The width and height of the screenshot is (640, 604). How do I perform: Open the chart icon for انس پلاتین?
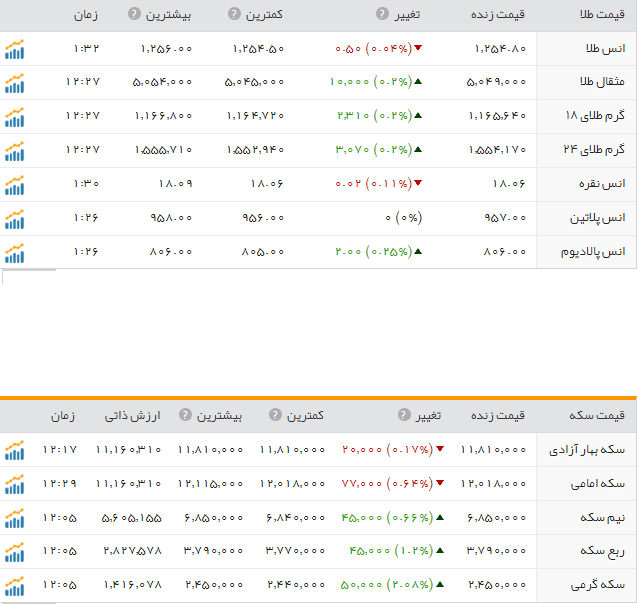14,219
